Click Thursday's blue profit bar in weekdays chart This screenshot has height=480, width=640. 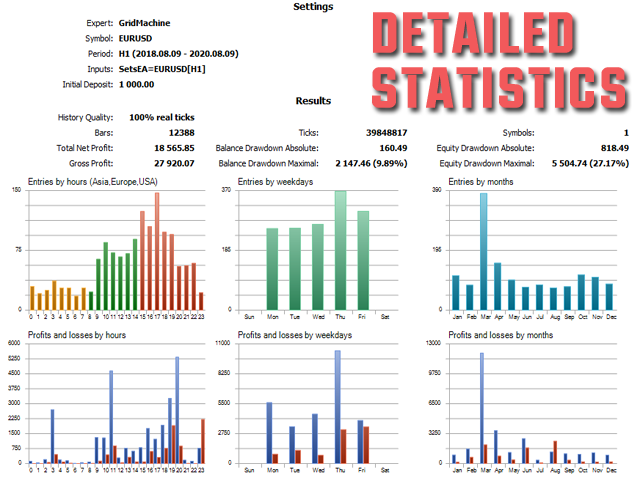337,408
